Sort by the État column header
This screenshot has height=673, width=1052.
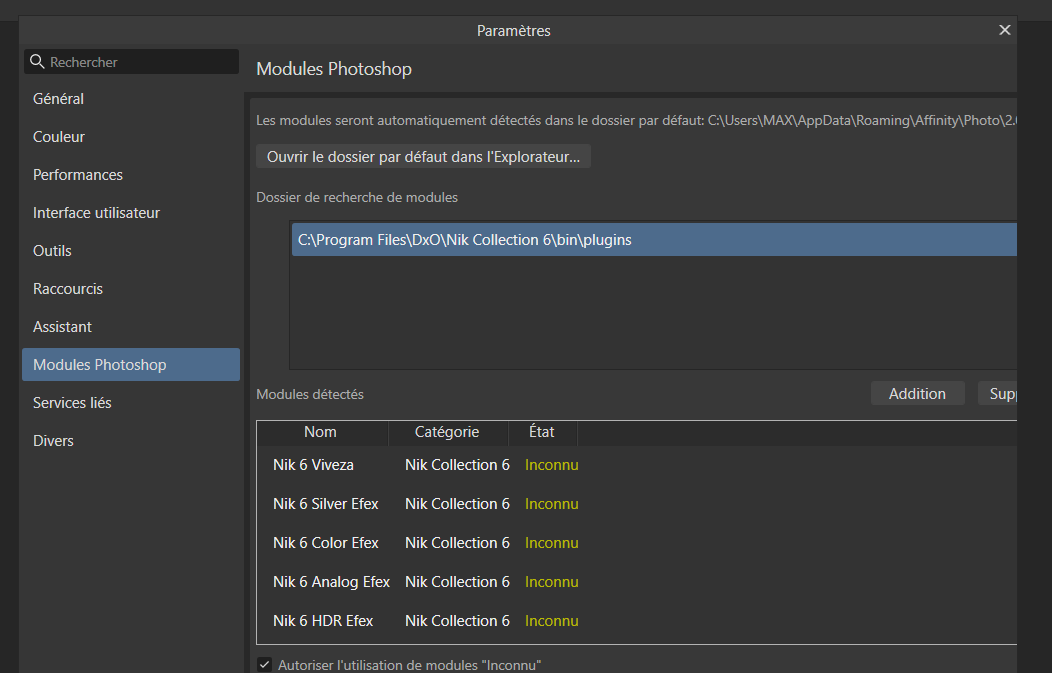coord(542,432)
